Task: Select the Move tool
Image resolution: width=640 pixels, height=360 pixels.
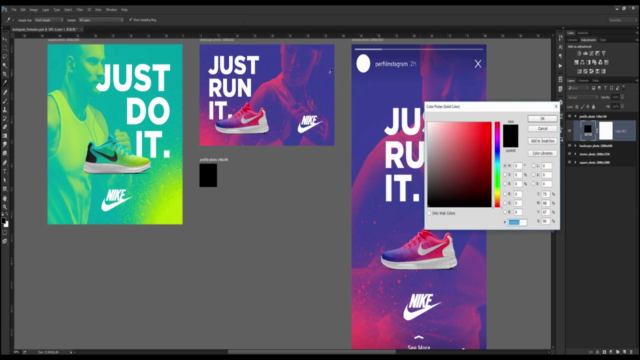Action: tap(5, 40)
